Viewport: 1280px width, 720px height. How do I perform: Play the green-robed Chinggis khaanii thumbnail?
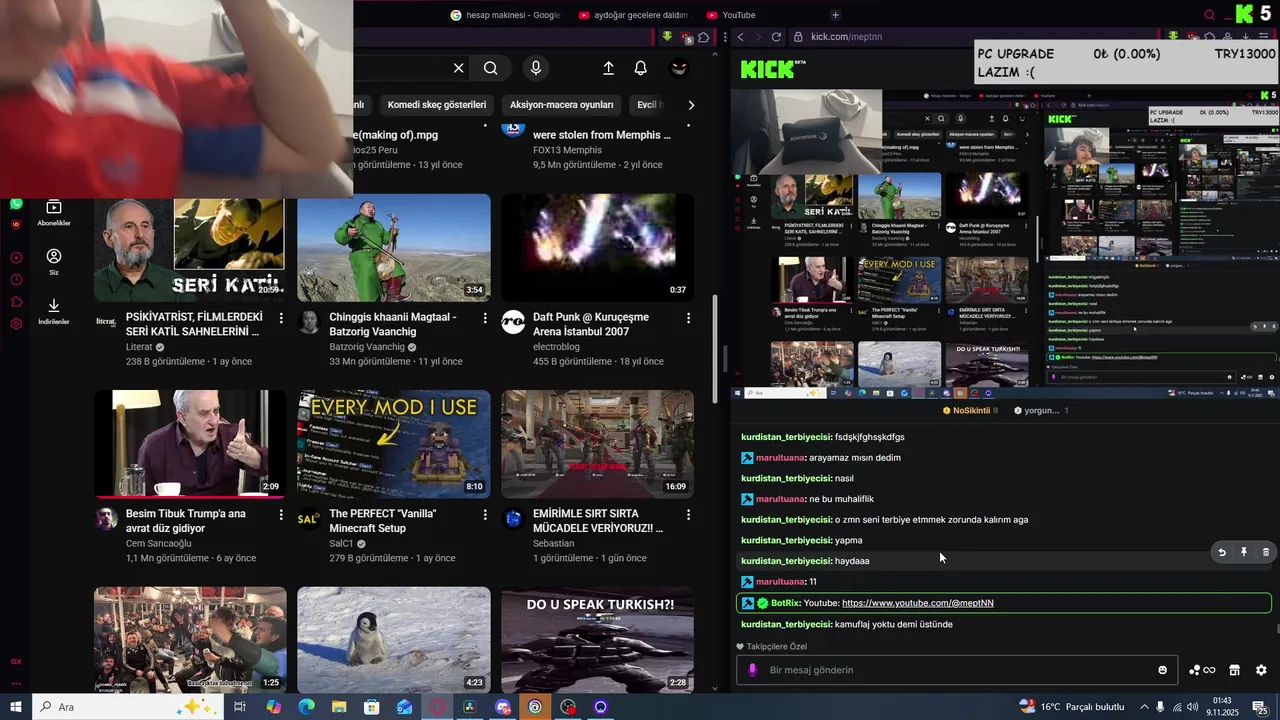394,247
